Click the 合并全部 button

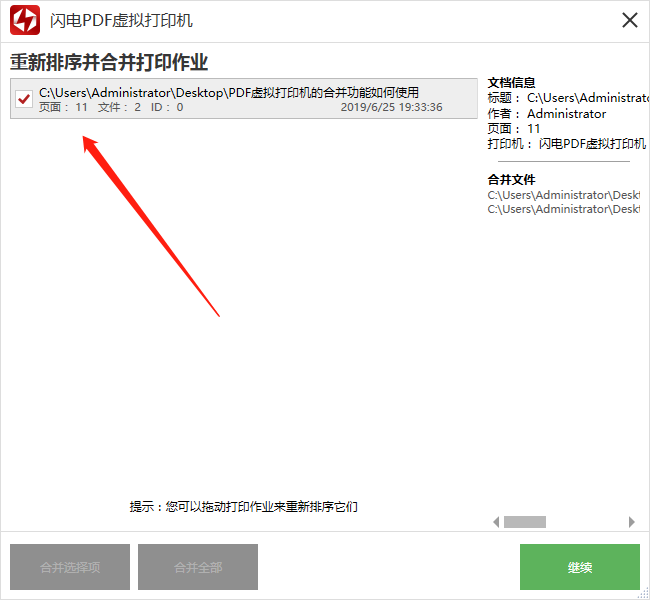[x=198, y=567]
